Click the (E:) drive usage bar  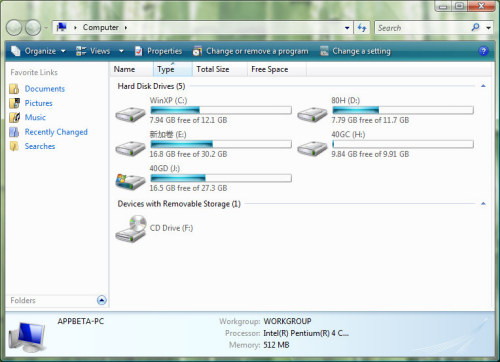221,144
